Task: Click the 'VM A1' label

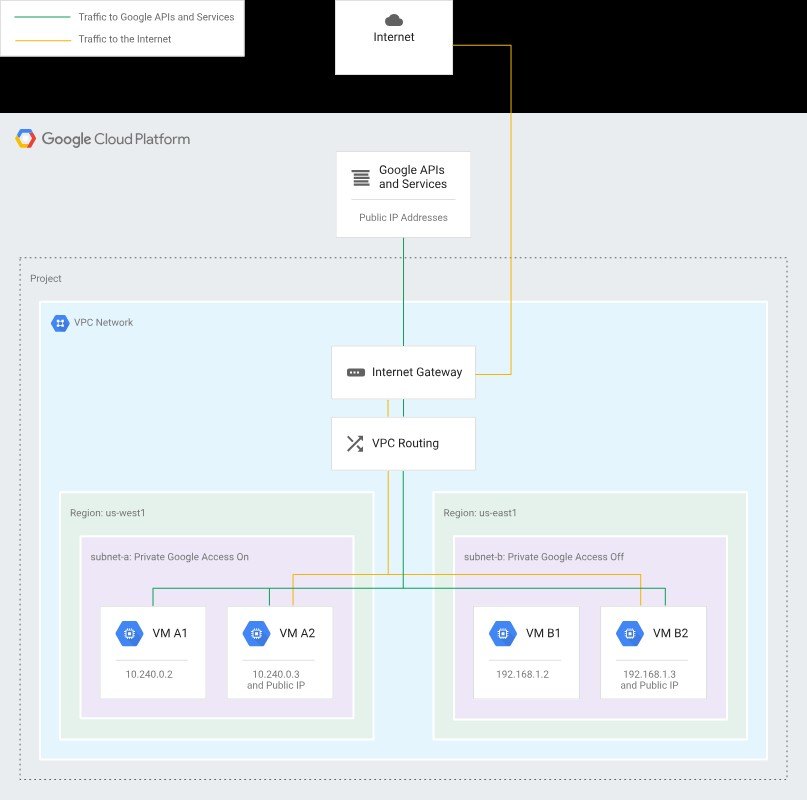Action: click(x=170, y=633)
